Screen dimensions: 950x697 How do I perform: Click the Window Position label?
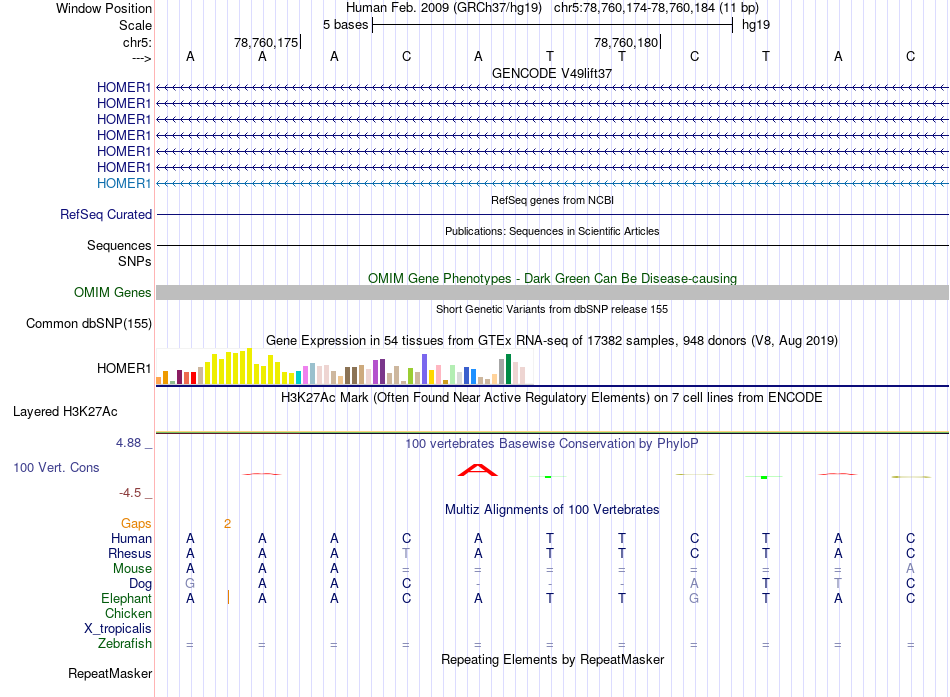click(x=104, y=8)
